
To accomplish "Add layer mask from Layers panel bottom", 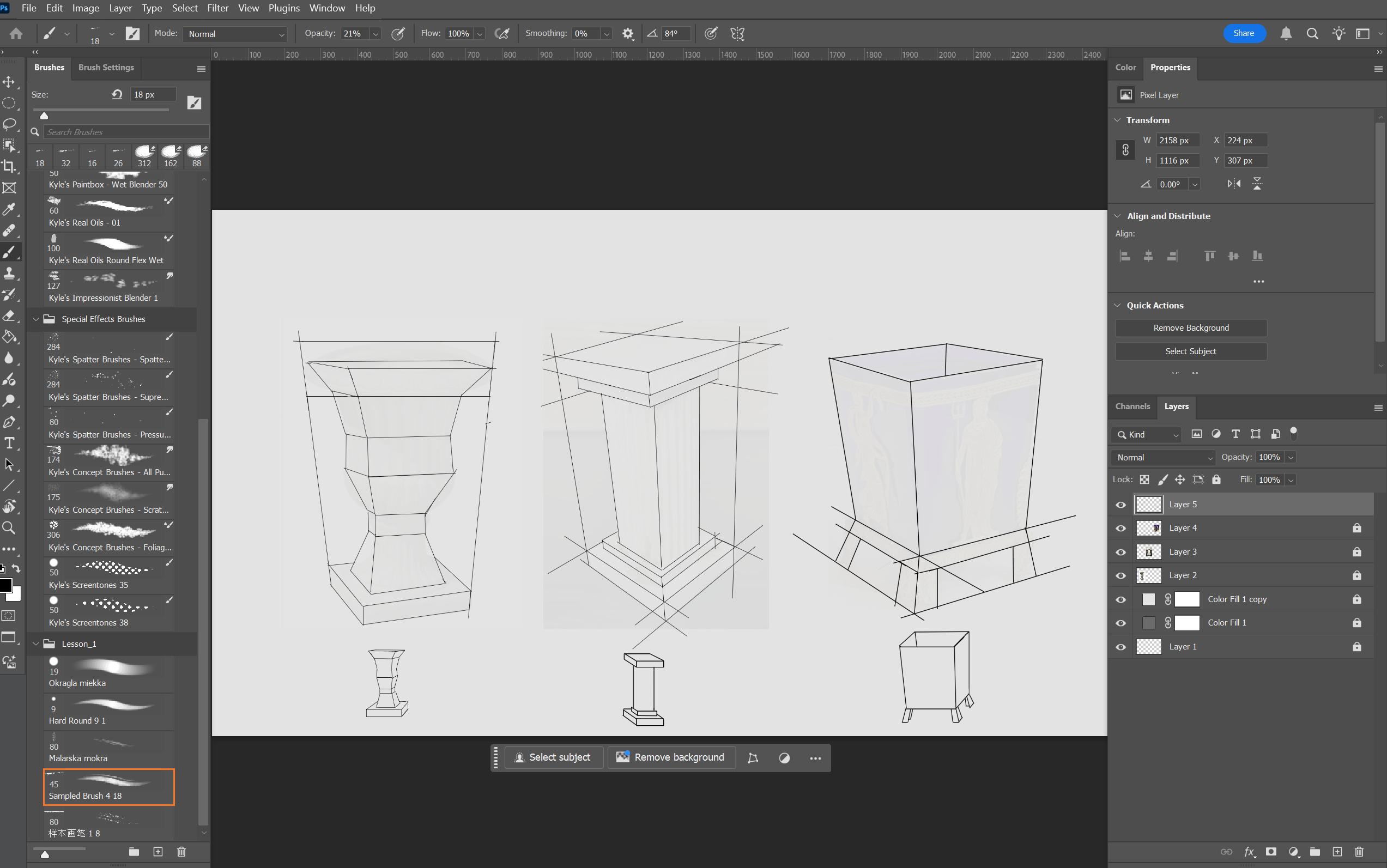I will pyautogui.click(x=1271, y=851).
